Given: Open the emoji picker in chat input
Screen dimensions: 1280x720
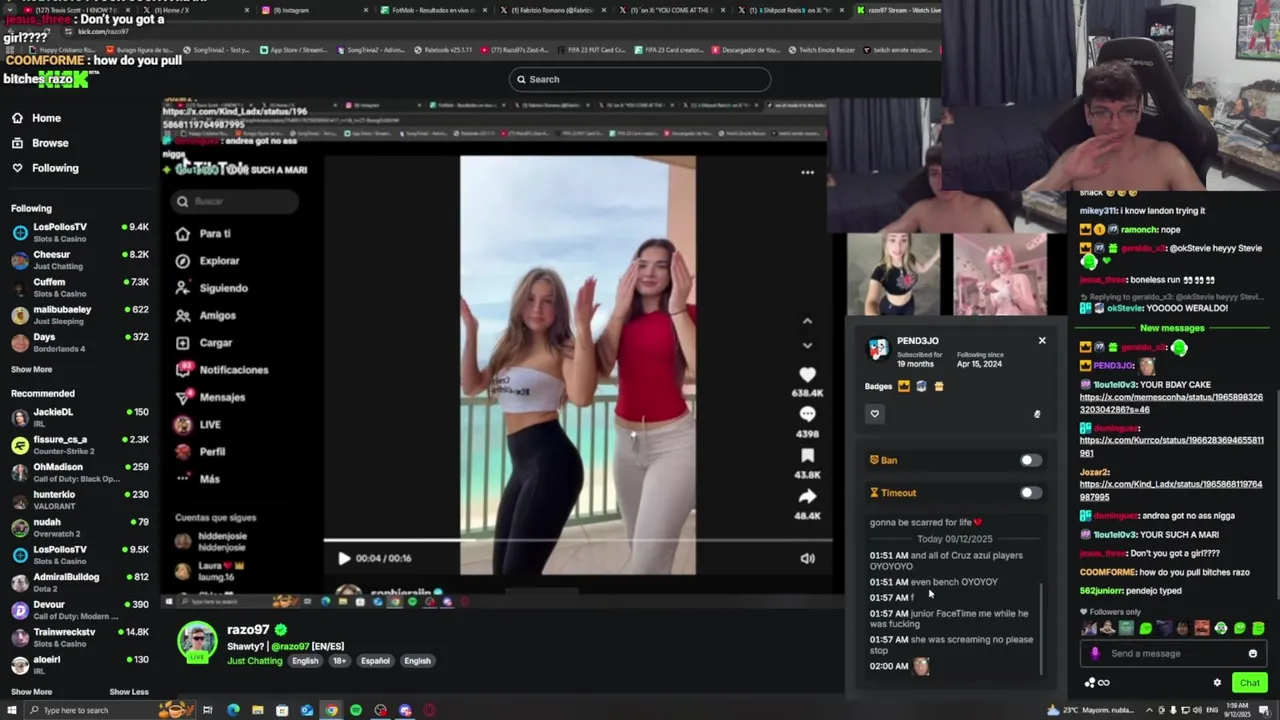Looking at the screenshot, I should (1252, 654).
